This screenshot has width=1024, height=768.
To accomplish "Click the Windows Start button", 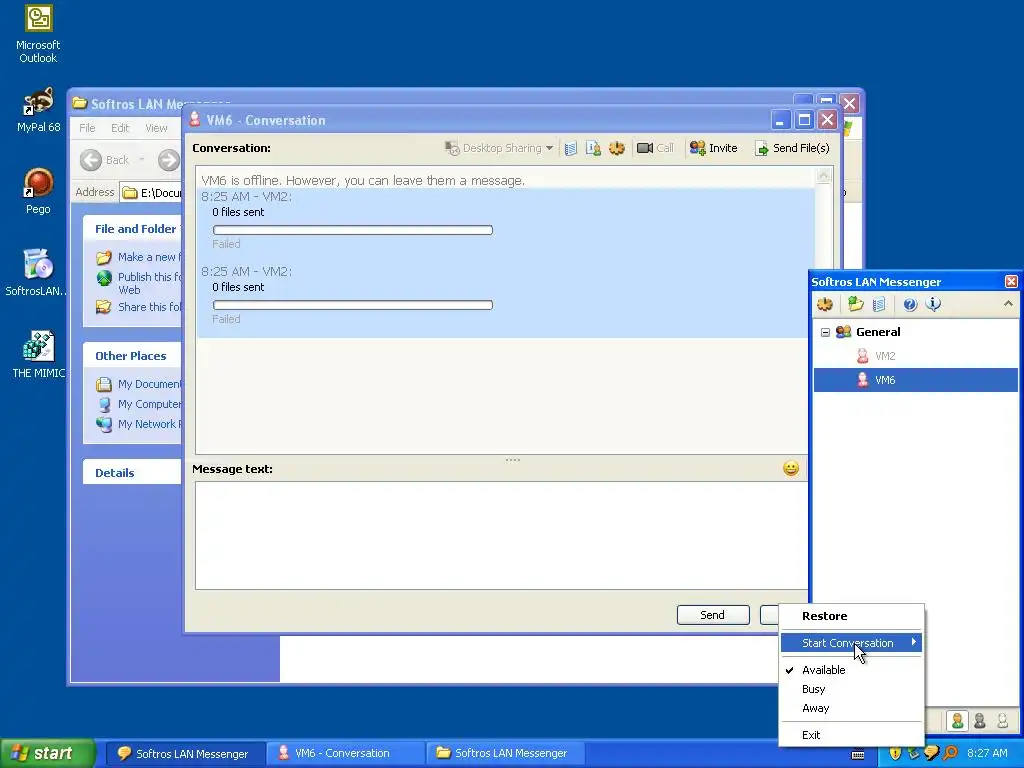I will click(x=47, y=754).
